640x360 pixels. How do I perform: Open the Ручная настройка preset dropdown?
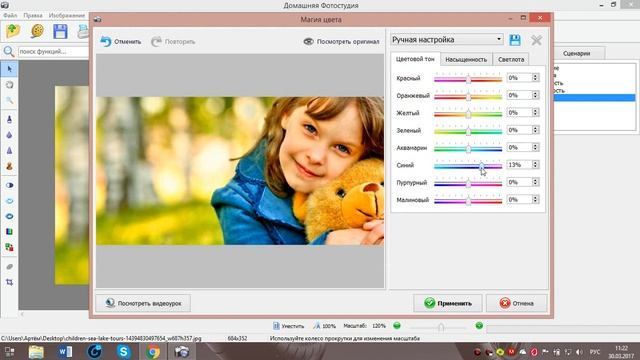point(447,40)
